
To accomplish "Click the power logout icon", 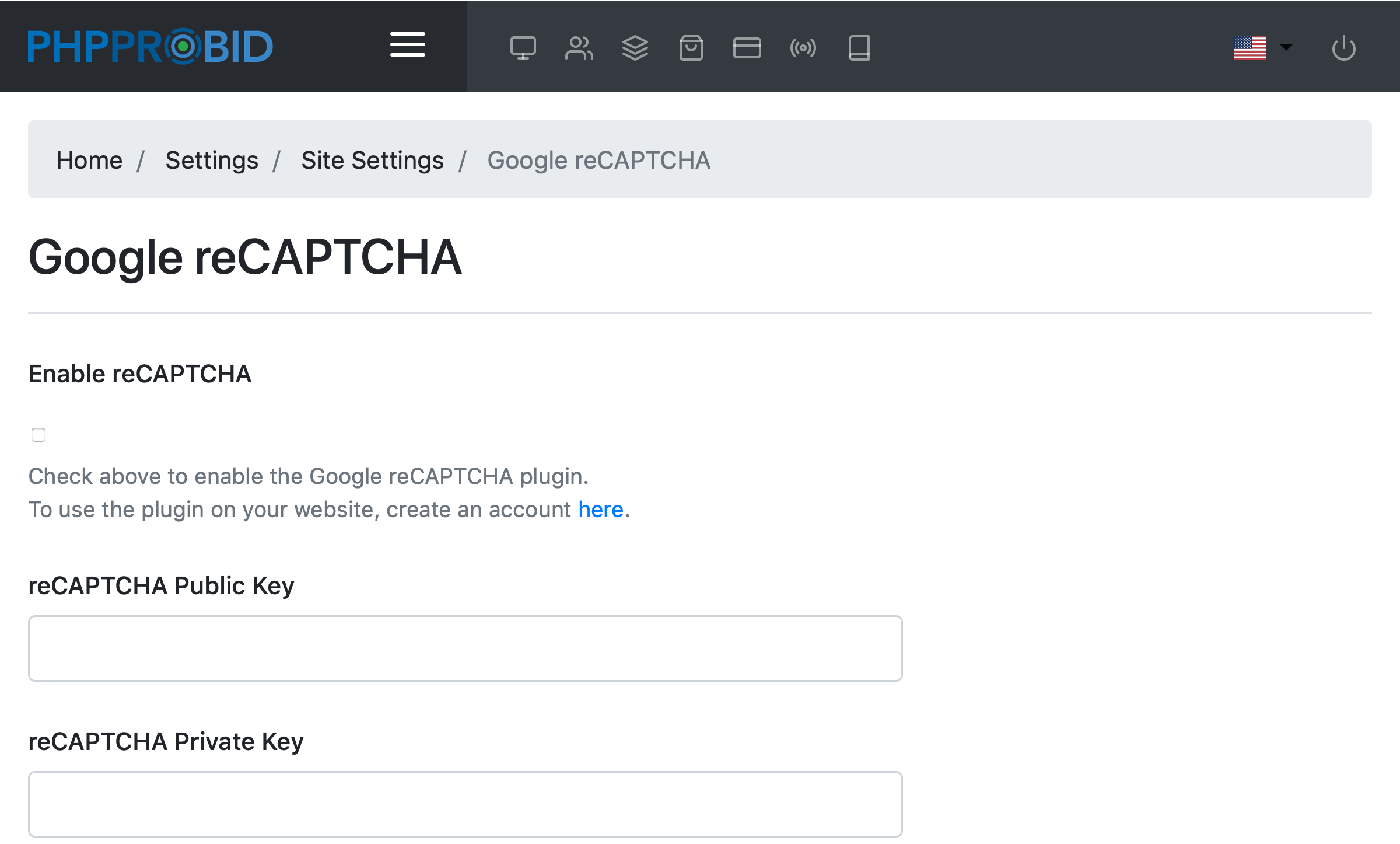I will pos(1343,47).
